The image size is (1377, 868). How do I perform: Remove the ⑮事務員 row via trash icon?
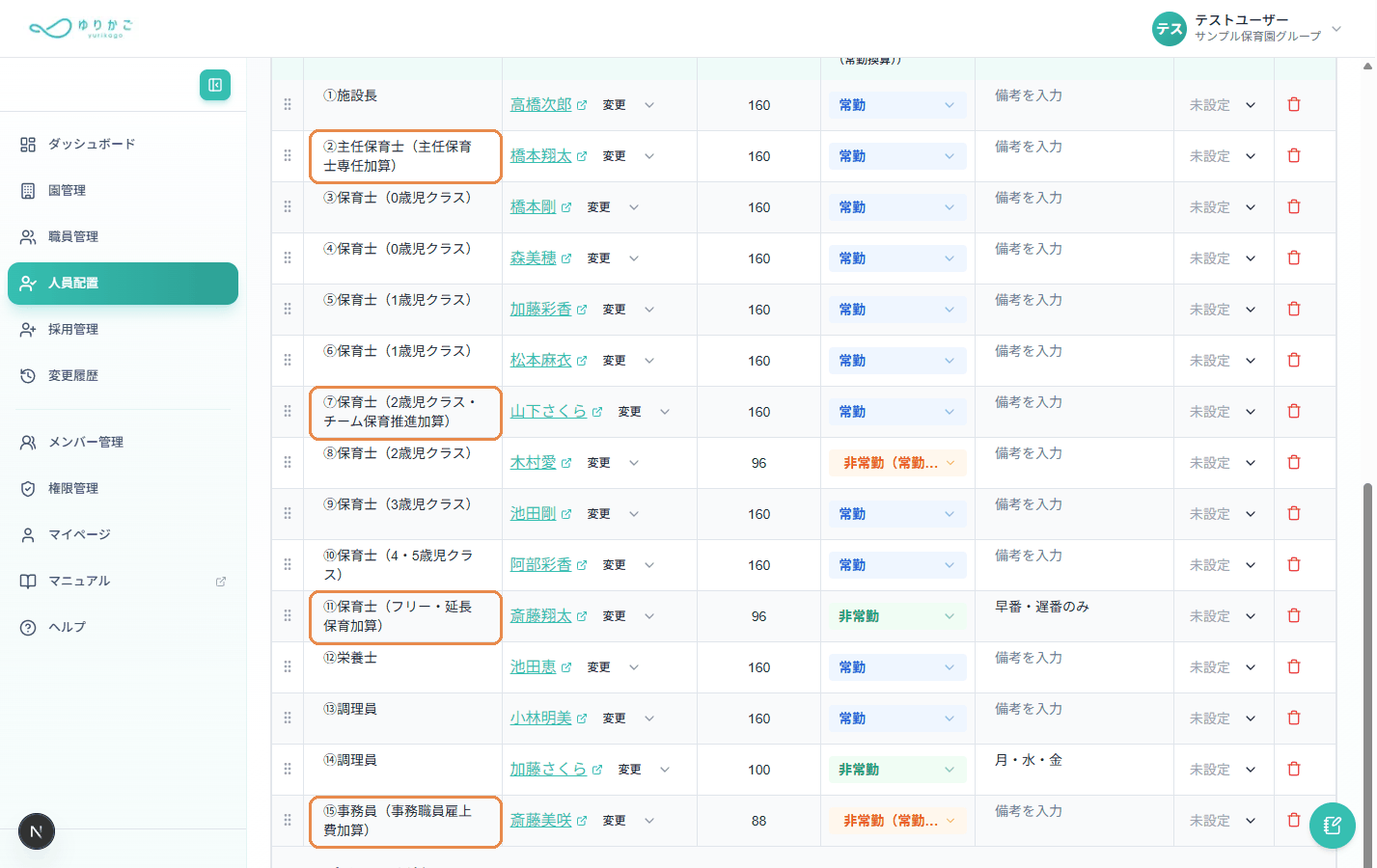point(1294,820)
